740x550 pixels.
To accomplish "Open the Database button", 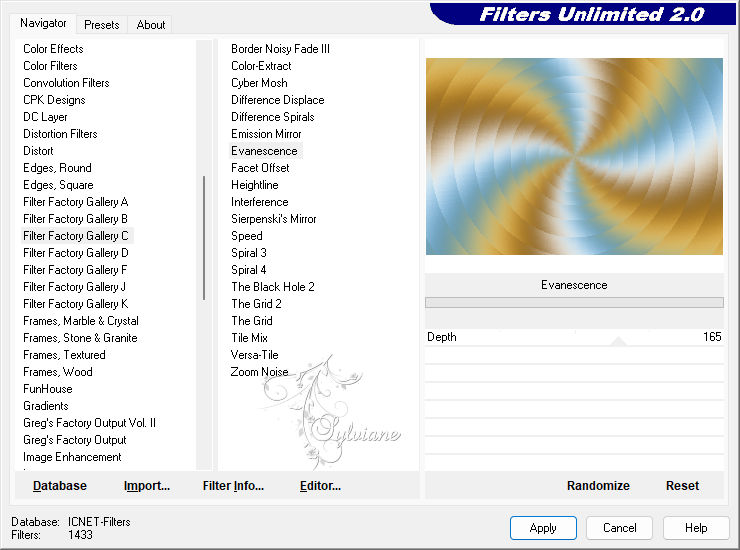I will [60, 485].
